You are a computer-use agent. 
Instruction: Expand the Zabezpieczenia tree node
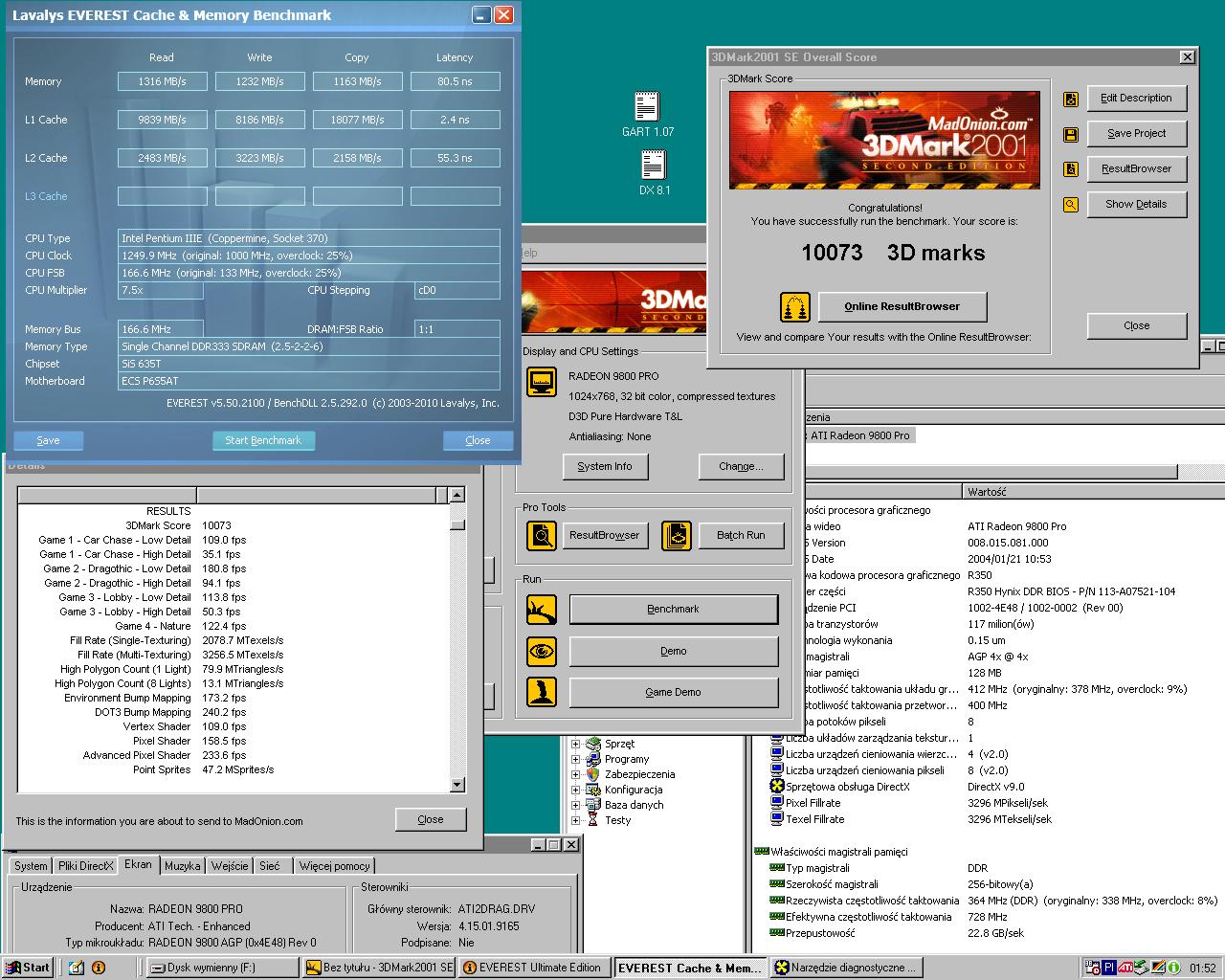(576, 774)
